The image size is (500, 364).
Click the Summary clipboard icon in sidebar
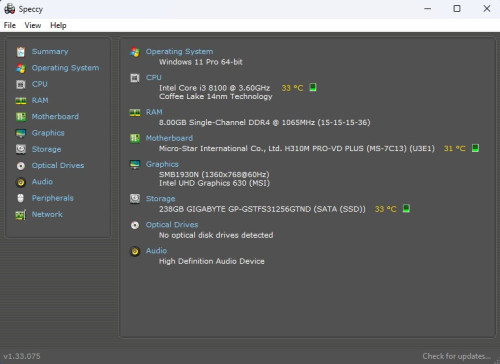pos(21,52)
